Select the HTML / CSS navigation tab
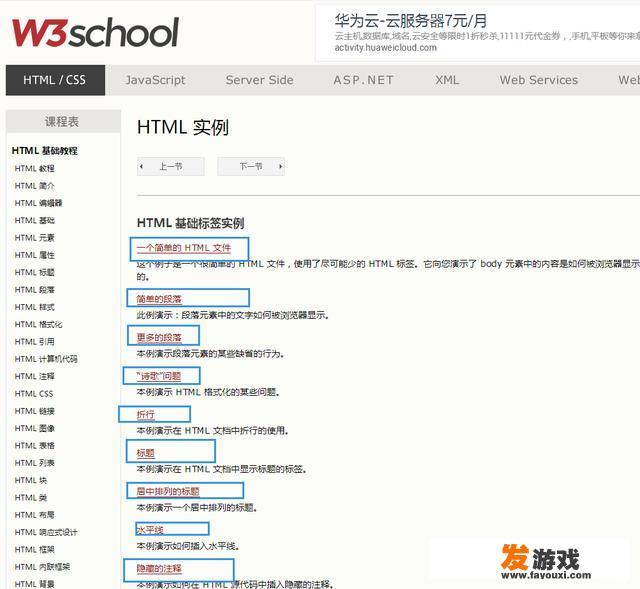Screen dimensions: 640x589 click(55, 80)
